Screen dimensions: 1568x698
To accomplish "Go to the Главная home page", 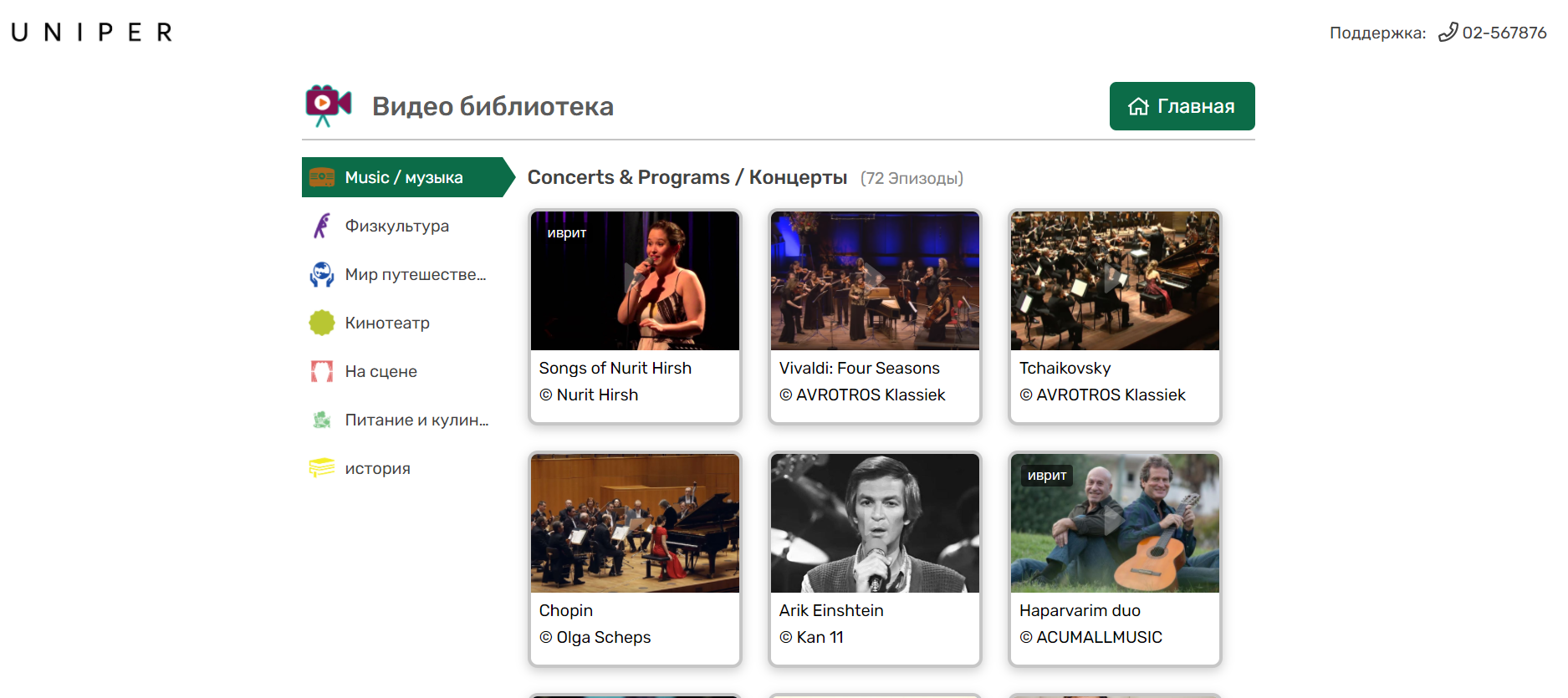I will coord(1181,106).
